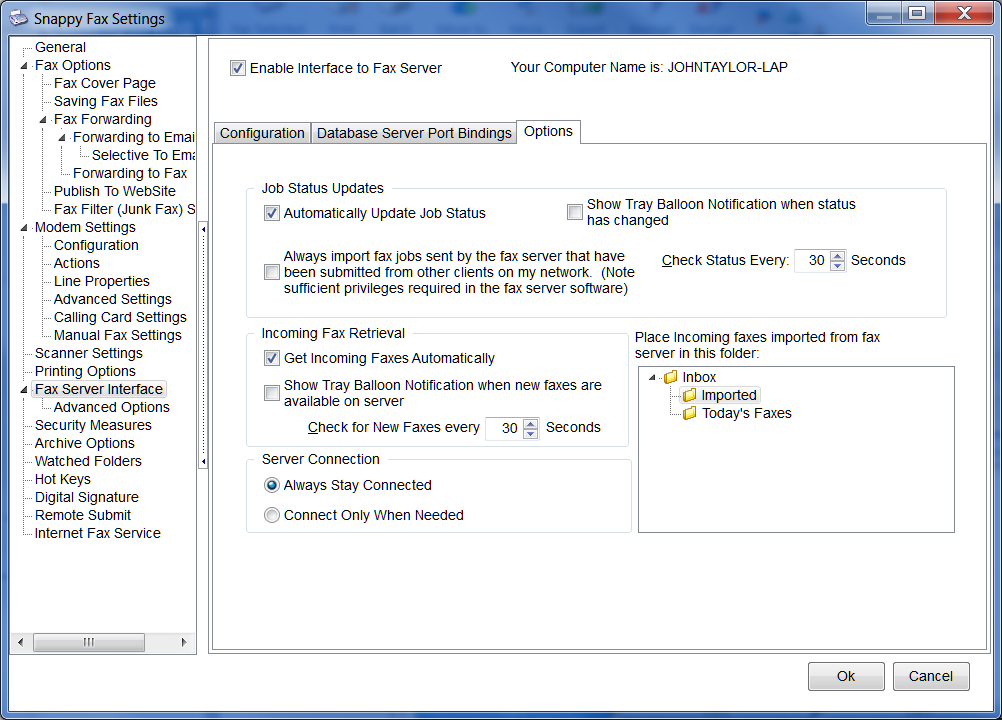
Task: Click the Inbox folder icon
Action: 670,377
